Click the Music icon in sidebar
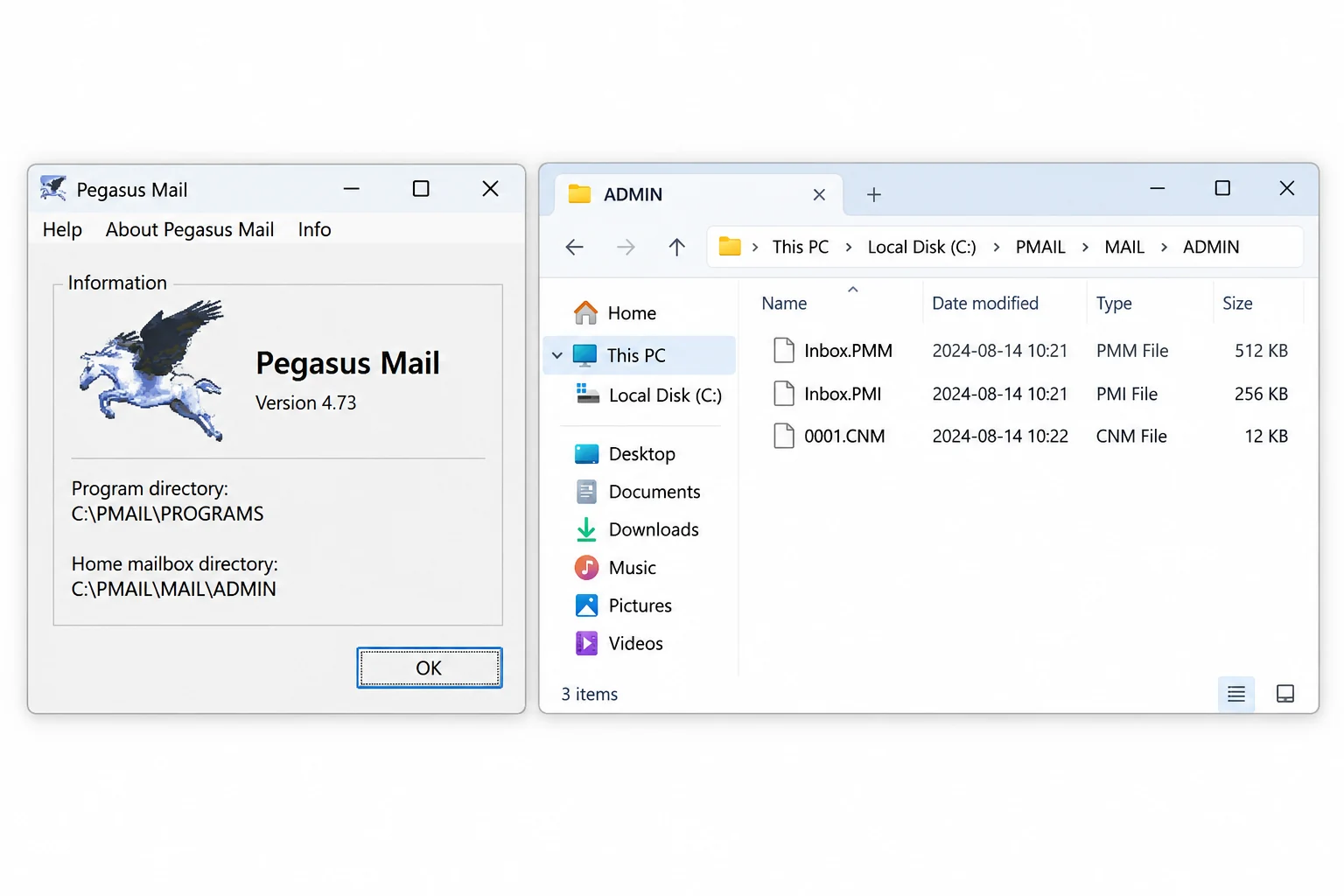 point(586,567)
